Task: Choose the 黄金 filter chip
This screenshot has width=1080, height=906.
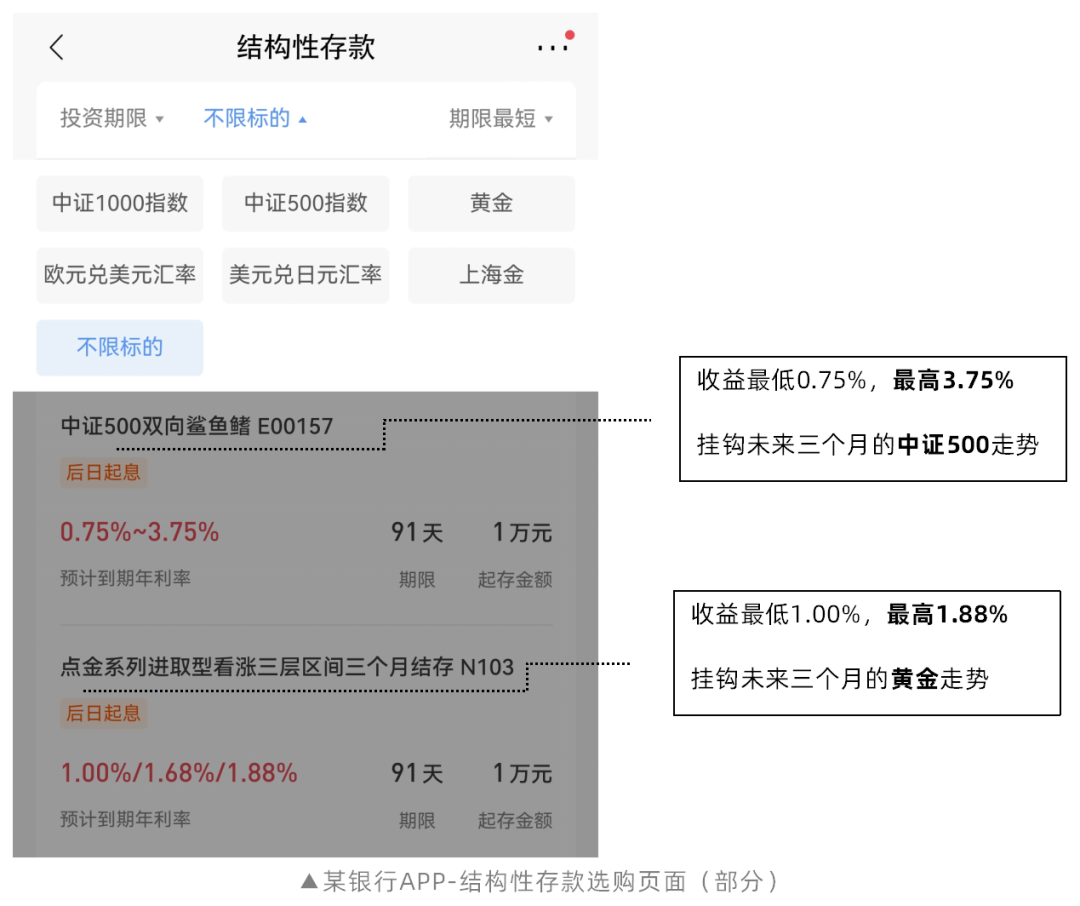Action: (x=492, y=203)
